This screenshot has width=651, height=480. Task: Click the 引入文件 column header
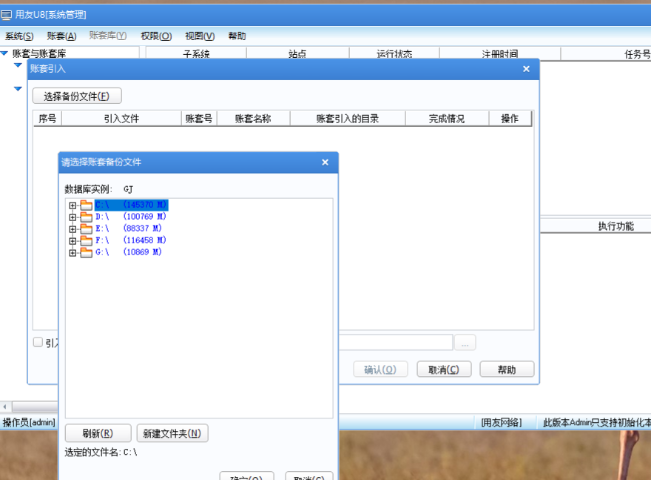pyautogui.click(x=121, y=118)
